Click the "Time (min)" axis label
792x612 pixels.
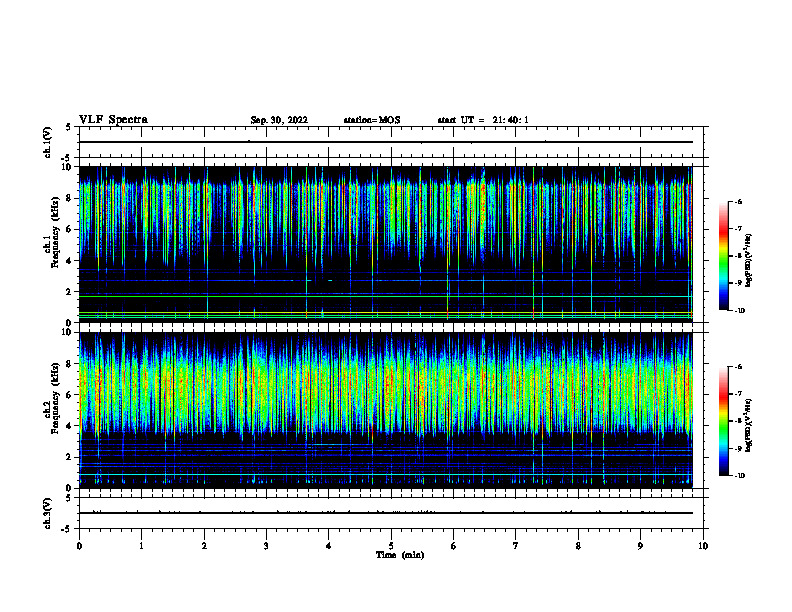400,555
